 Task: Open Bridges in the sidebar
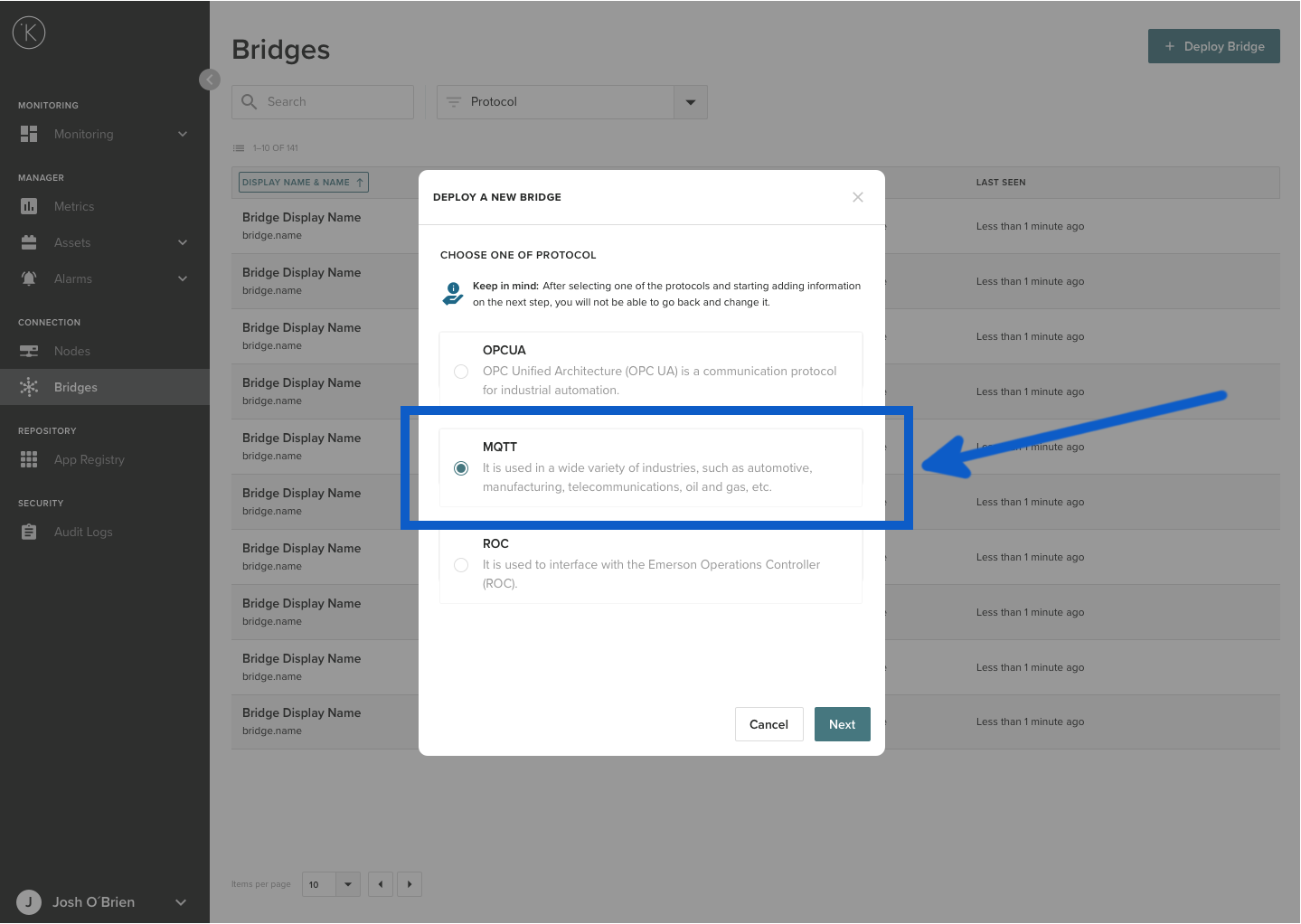(76, 387)
